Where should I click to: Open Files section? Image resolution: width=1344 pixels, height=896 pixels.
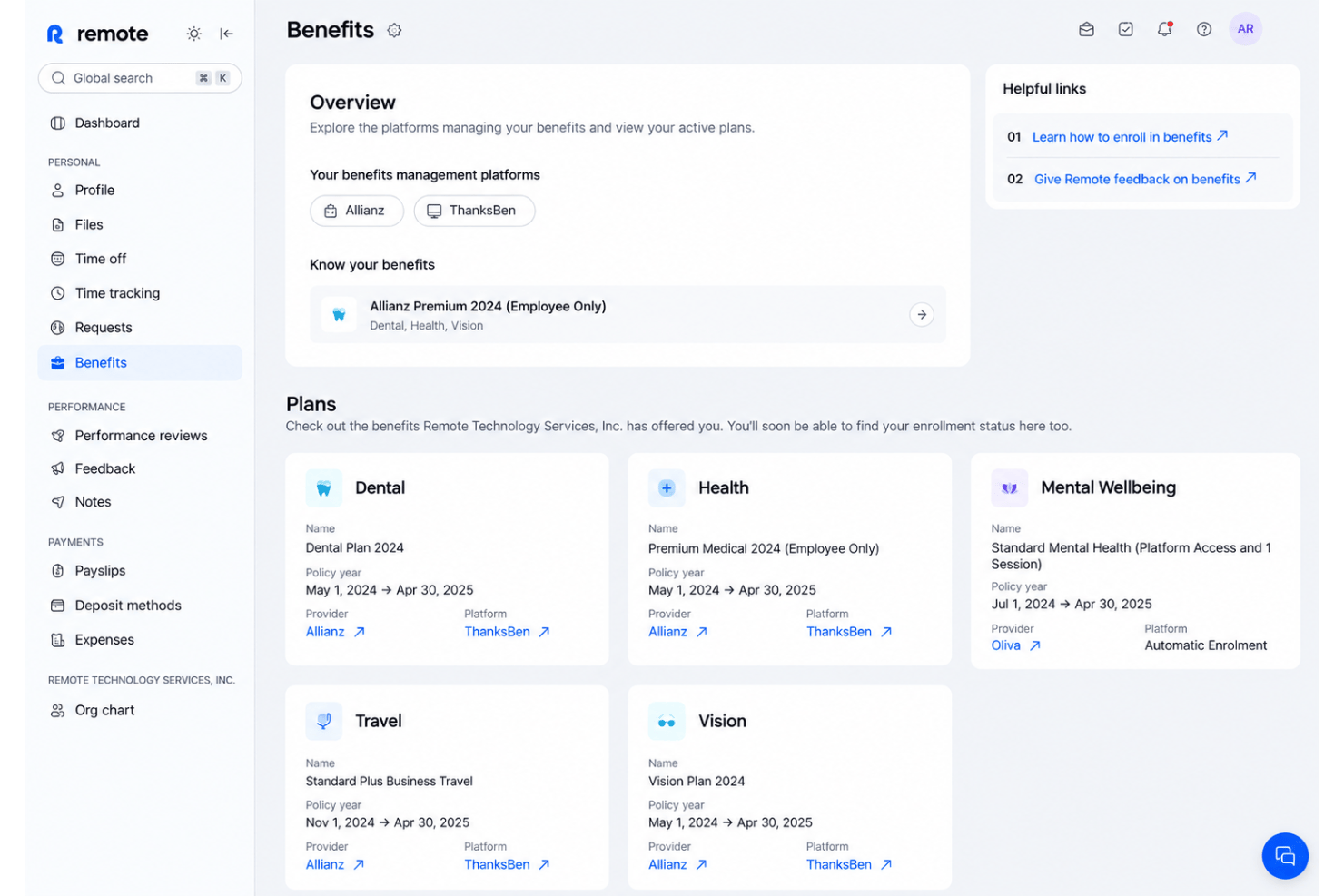click(140, 224)
